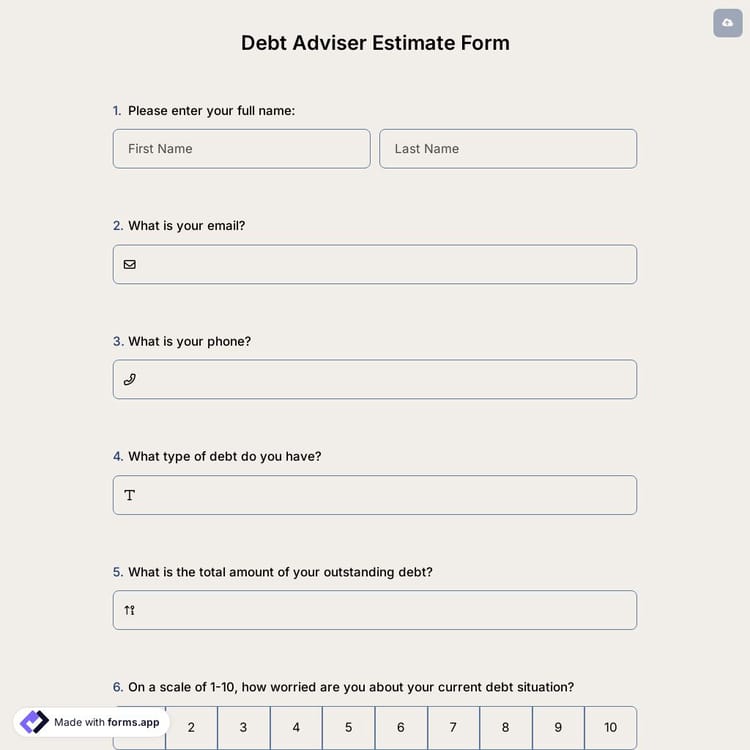The width and height of the screenshot is (750, 750).
Task: Open the Made with forms.app link
Action: pos(106,722)
